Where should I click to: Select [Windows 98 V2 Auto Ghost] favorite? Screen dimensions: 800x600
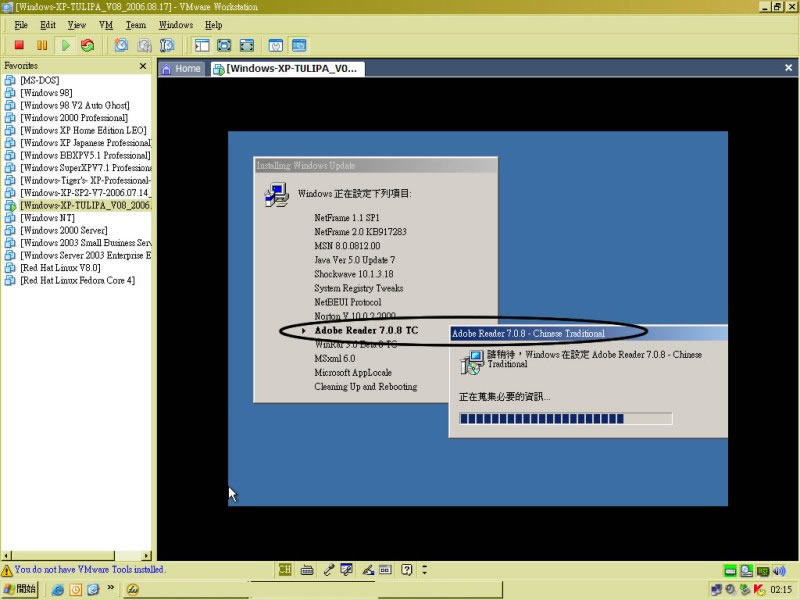74,105
